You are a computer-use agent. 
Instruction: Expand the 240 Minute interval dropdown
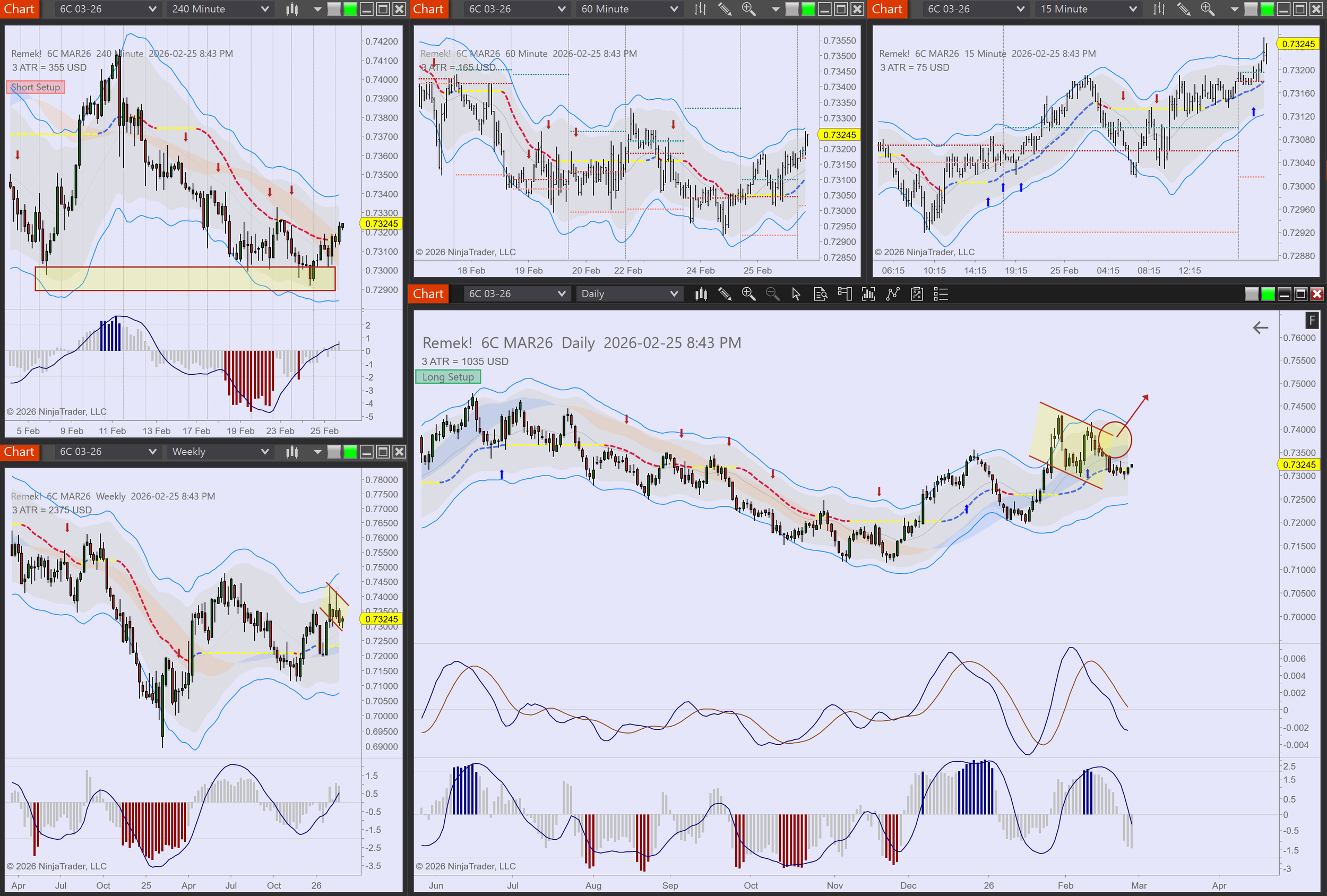(x=264, y=9)
